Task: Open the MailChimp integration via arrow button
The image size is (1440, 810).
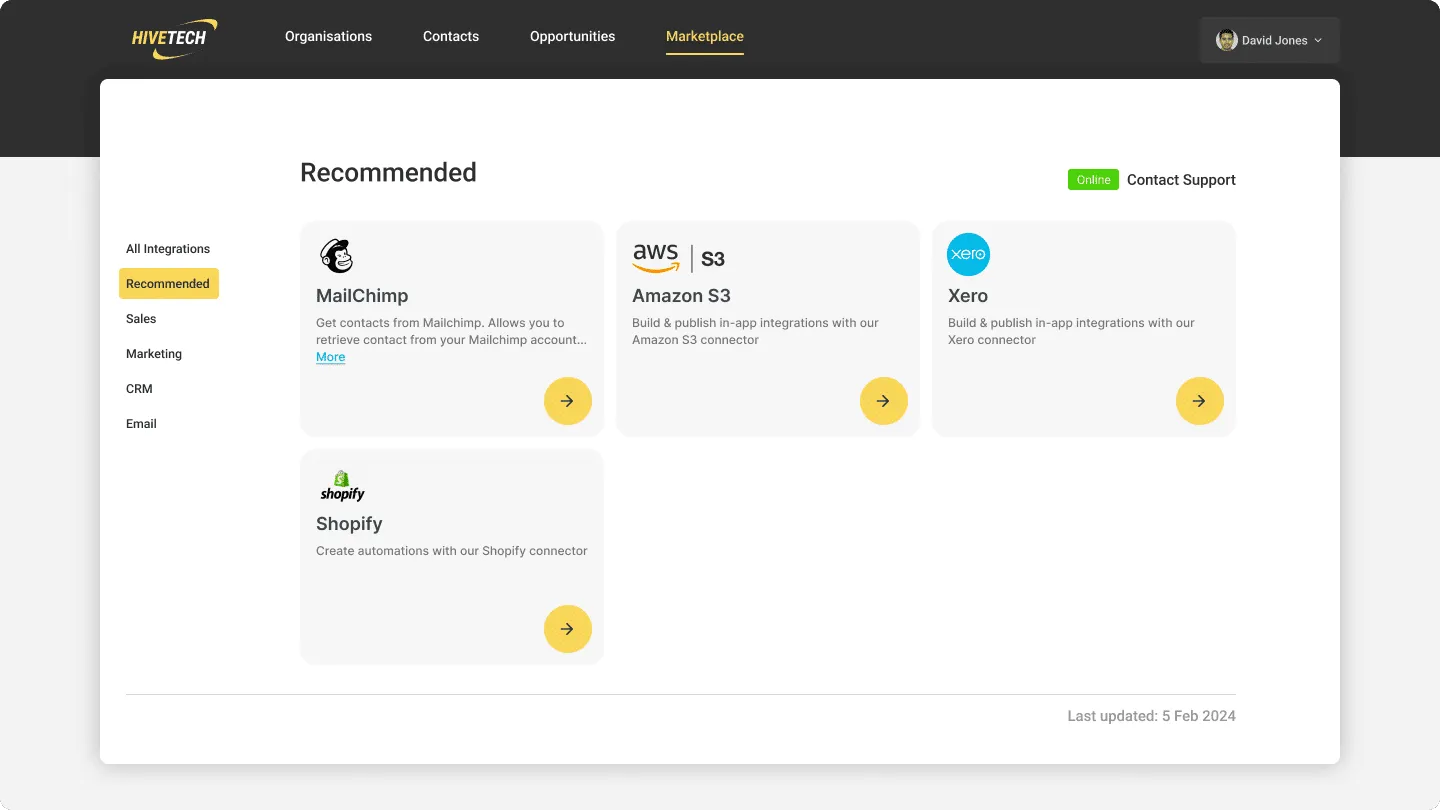Action: point(567,400)
